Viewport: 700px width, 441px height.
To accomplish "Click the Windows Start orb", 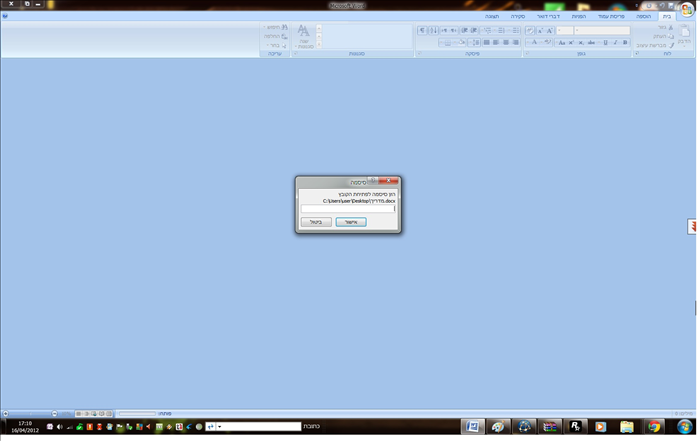I will (x=684, y=426).
